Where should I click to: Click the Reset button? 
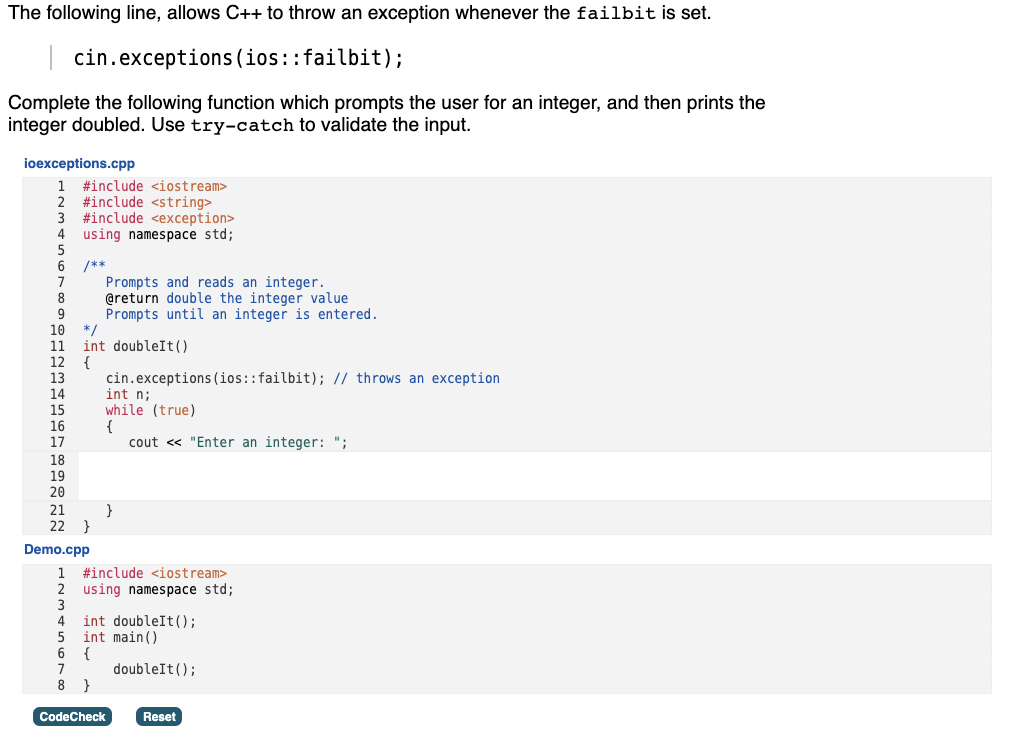158,716
